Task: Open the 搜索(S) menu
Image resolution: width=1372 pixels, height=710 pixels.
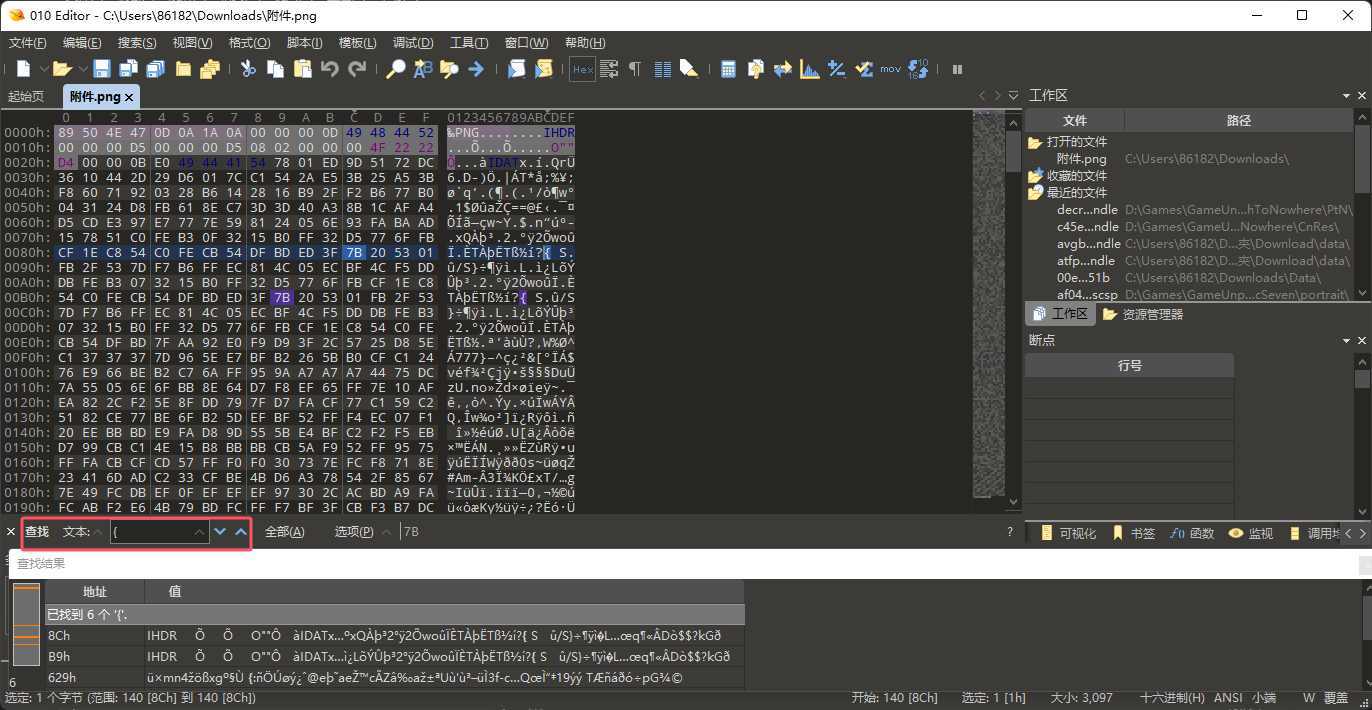Action: pos(137,43)
